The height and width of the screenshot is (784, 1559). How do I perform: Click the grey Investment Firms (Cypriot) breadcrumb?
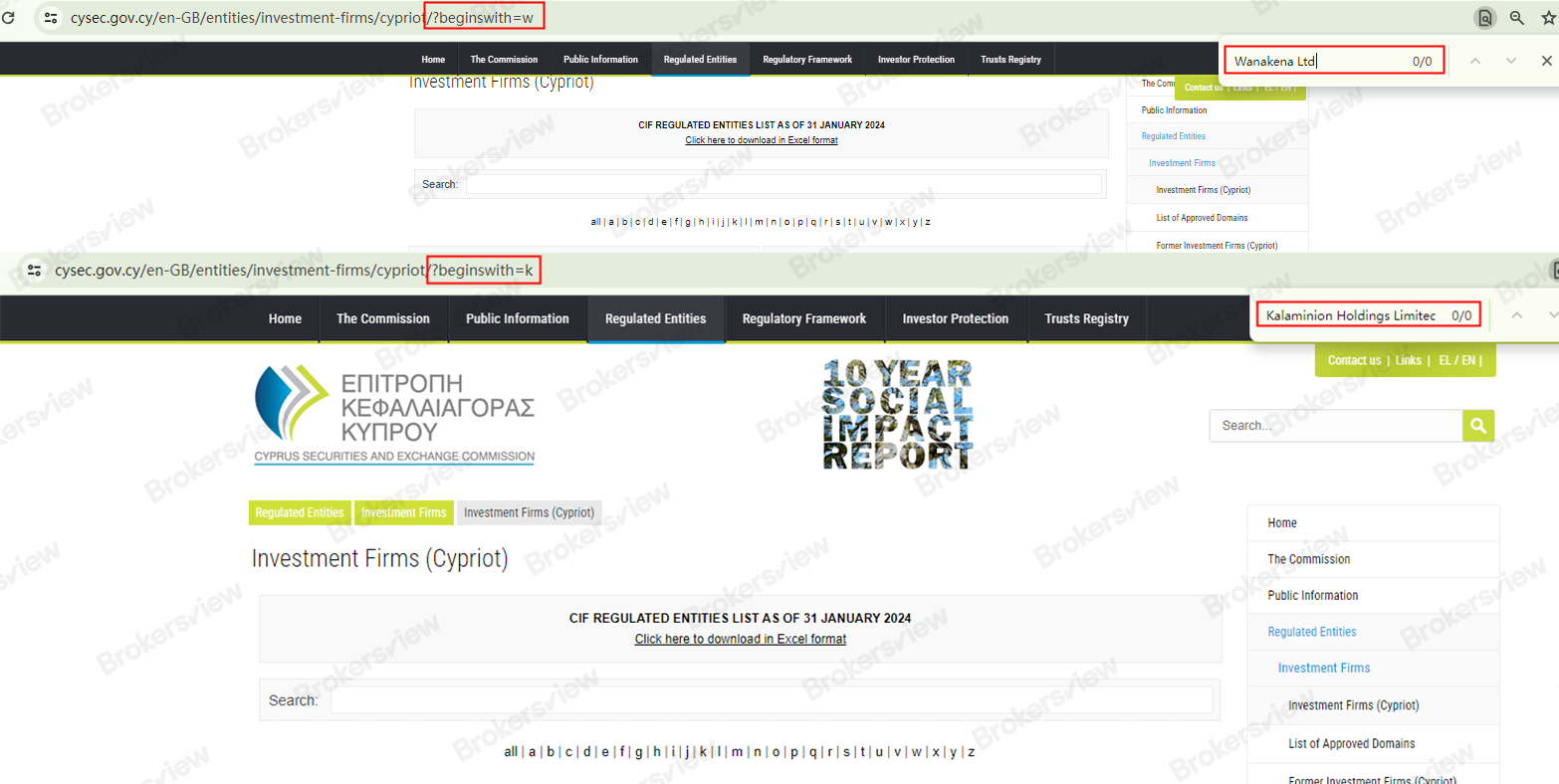pos(529,512)
